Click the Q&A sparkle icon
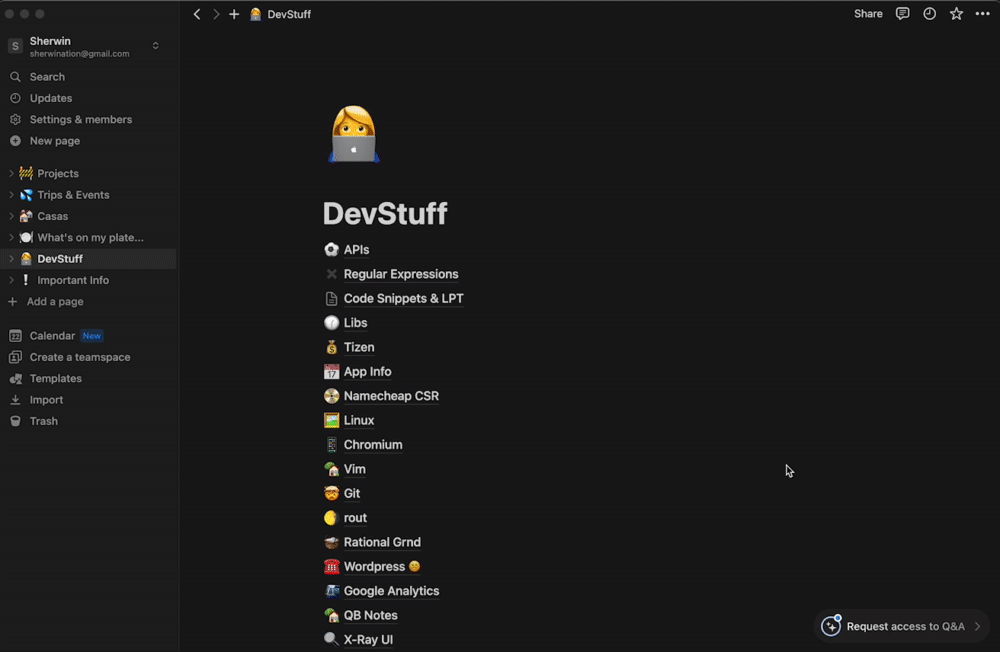 click(830, 626)
